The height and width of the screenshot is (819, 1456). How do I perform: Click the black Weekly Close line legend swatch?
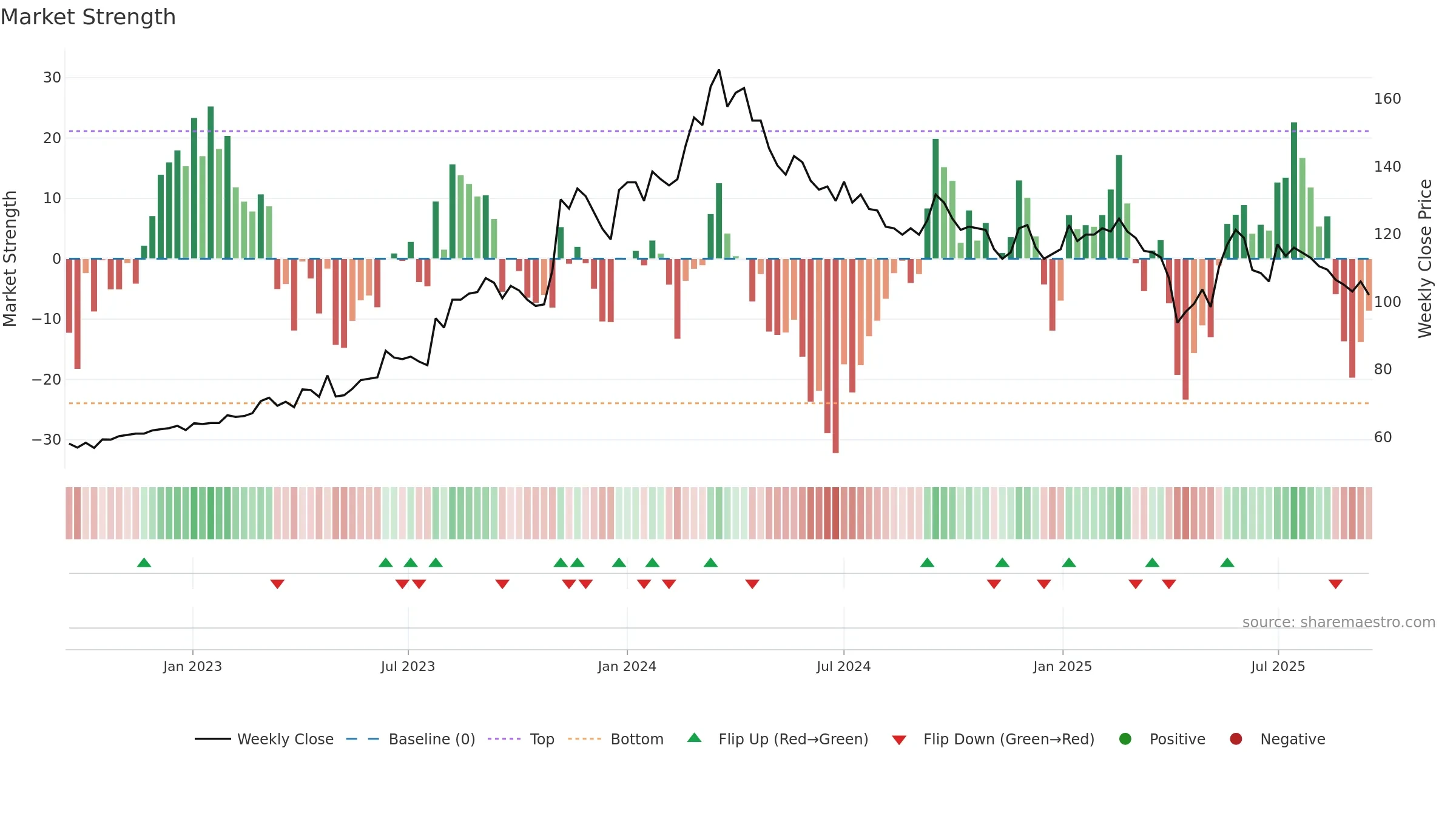[212, 739]
